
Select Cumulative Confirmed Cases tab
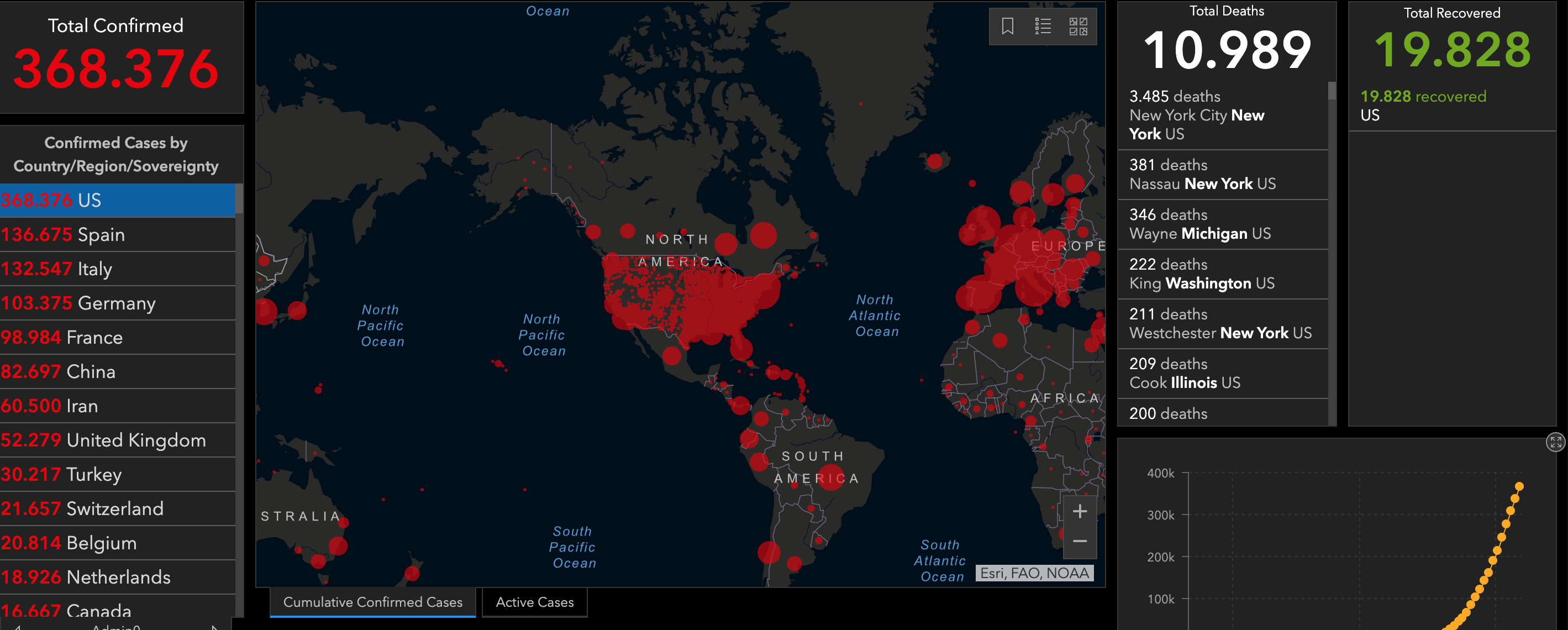pos(372,602)
